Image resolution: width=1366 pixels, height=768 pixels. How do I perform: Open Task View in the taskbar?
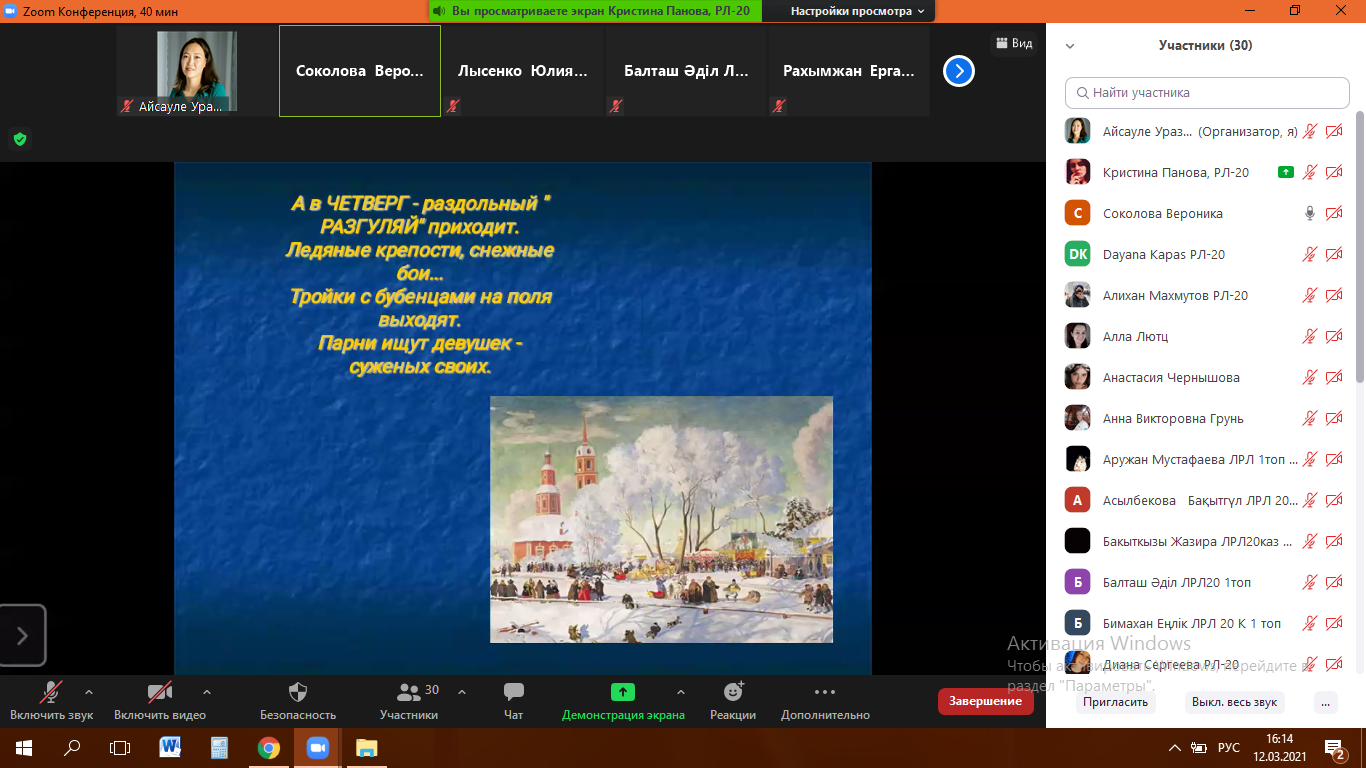click(x=120, y=747)
